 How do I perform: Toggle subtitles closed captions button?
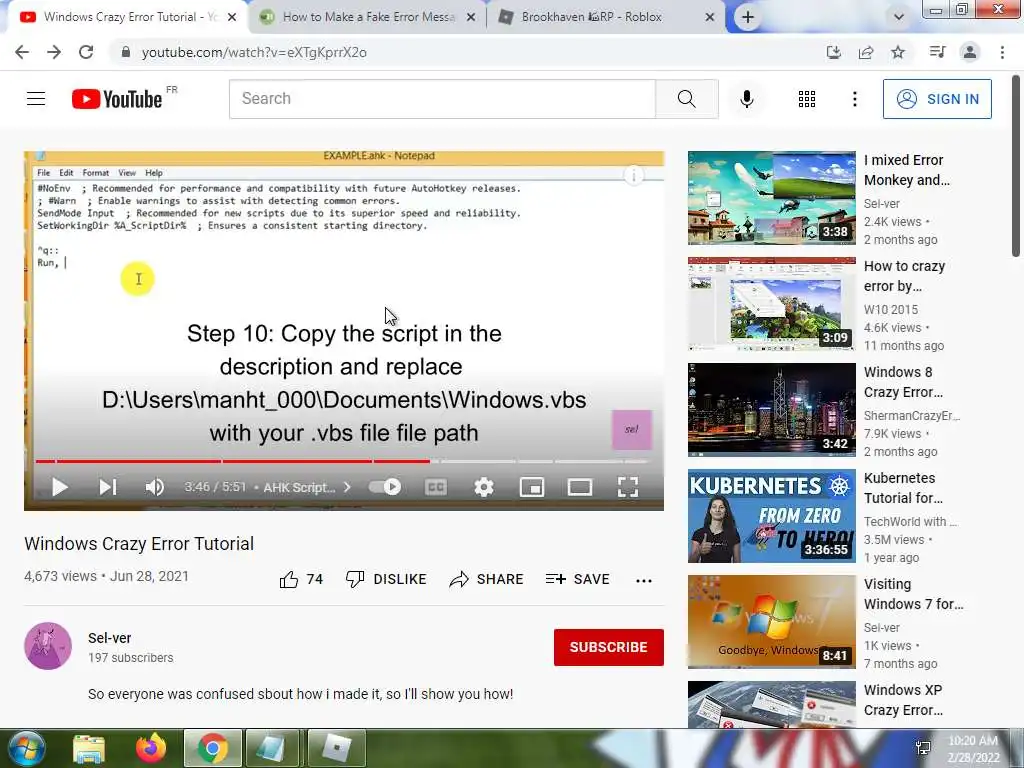[x=436, y=487]
